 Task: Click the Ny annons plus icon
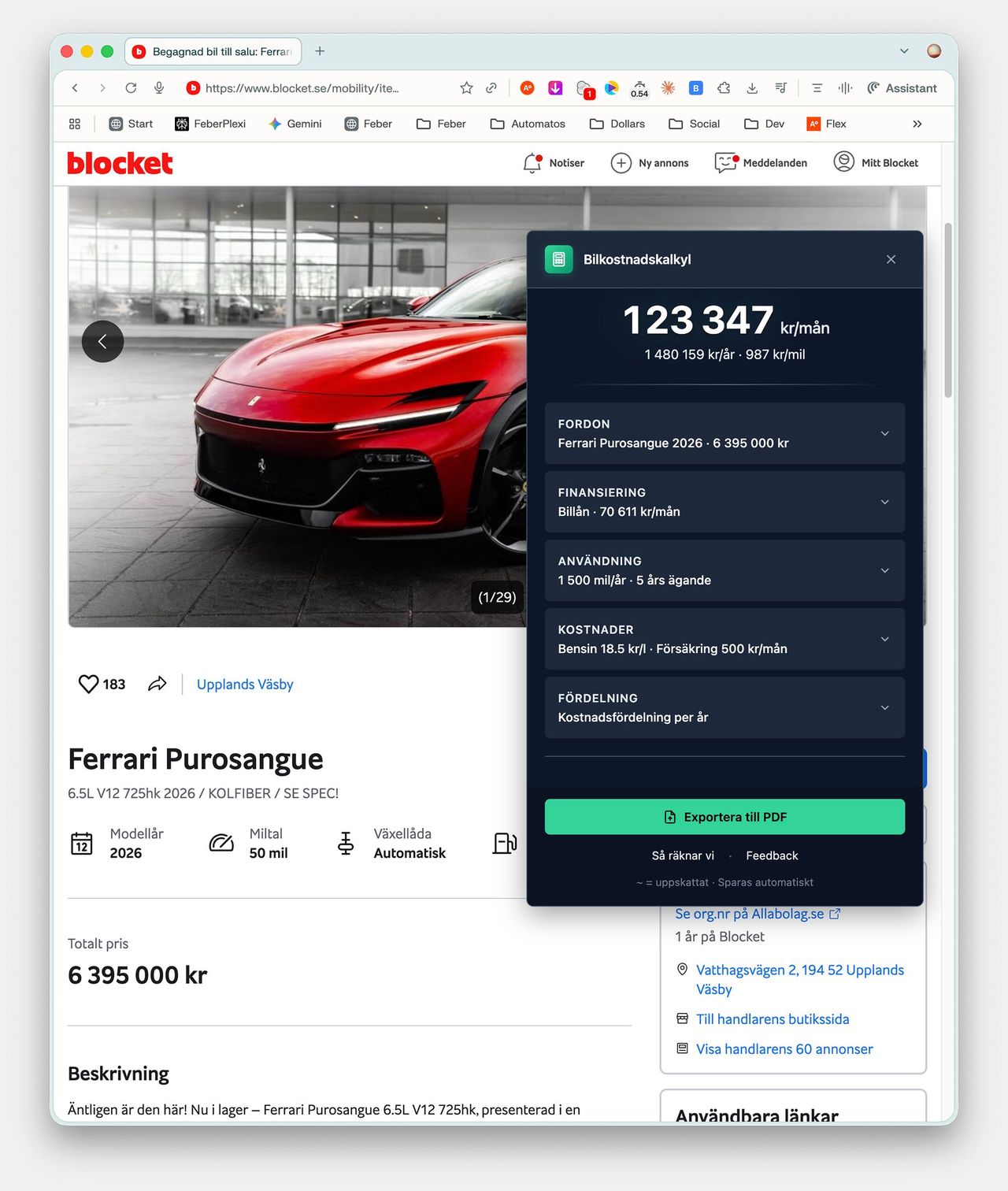point(621,163)
